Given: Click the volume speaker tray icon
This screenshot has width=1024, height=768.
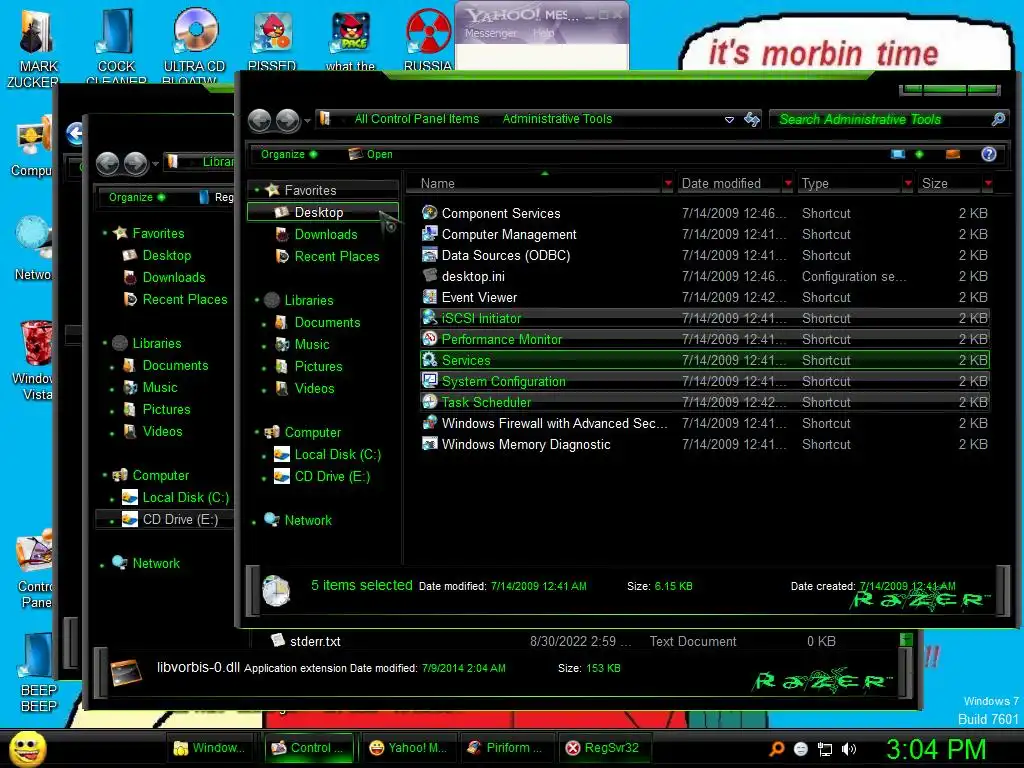Looking at the screenshot, I should (848, 749).
